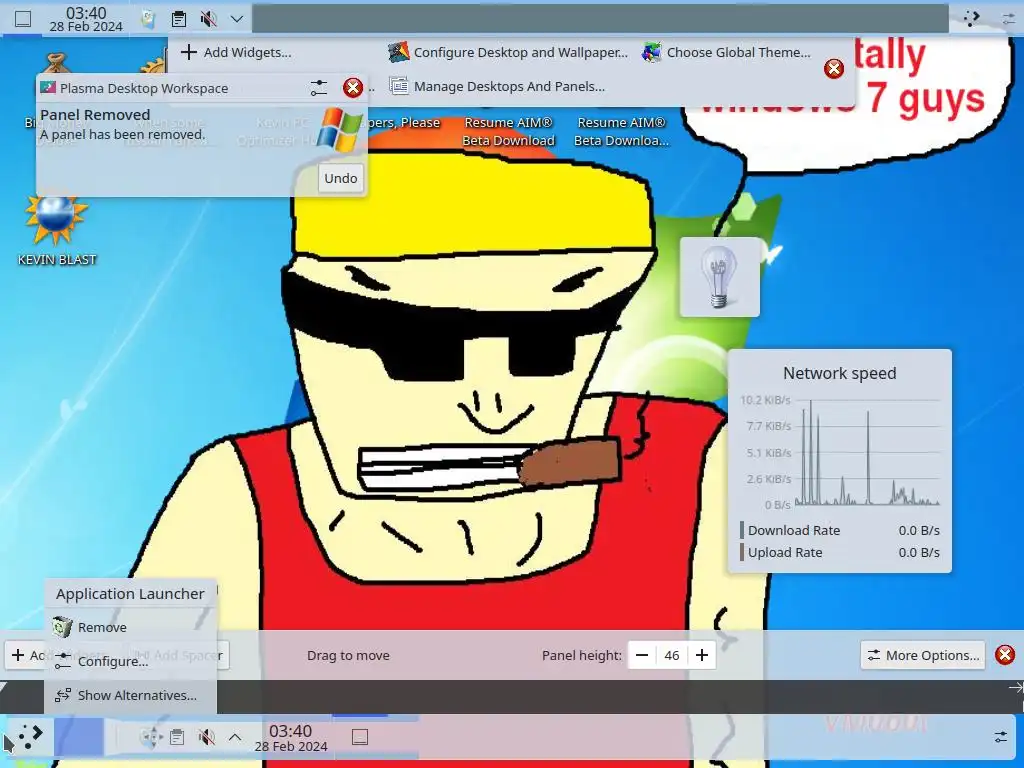Decrease panel height with minus button
Screen dimensions: 1024x768
642,655
